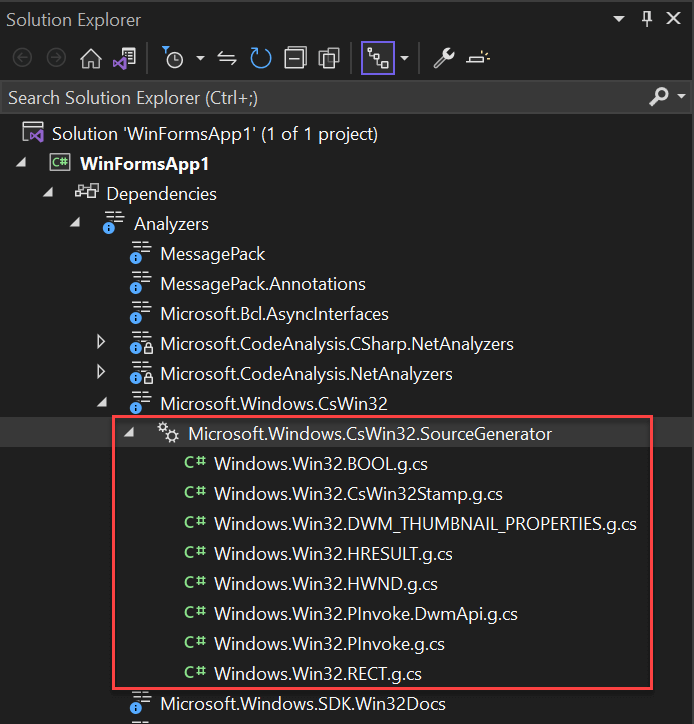Collapse Microsoft.Windows.CsWin32.SourceGenerator node
Viewport: 694px width, 724px height.
(129, 433)
